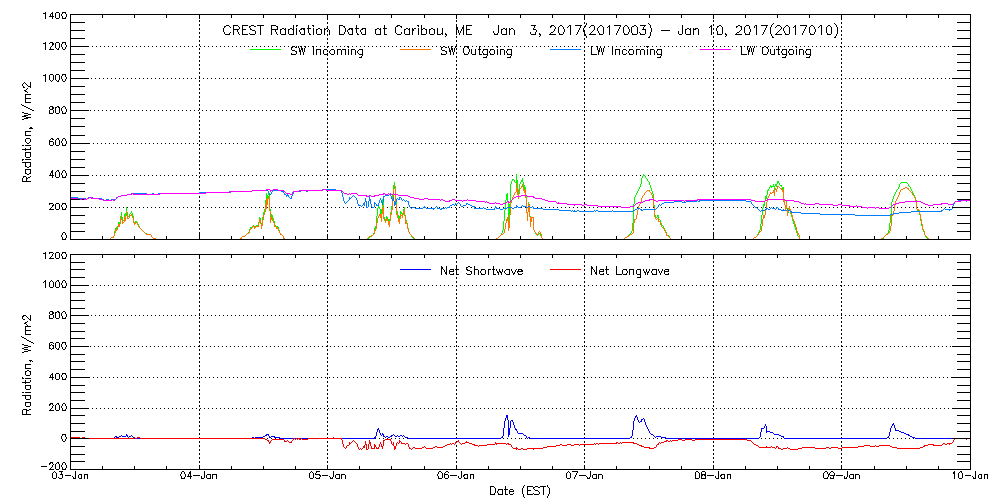This screenshot has width=1000, height=500.
Task: Click the "06-Jan" x-axis label
Action: [x=456, y=476]
